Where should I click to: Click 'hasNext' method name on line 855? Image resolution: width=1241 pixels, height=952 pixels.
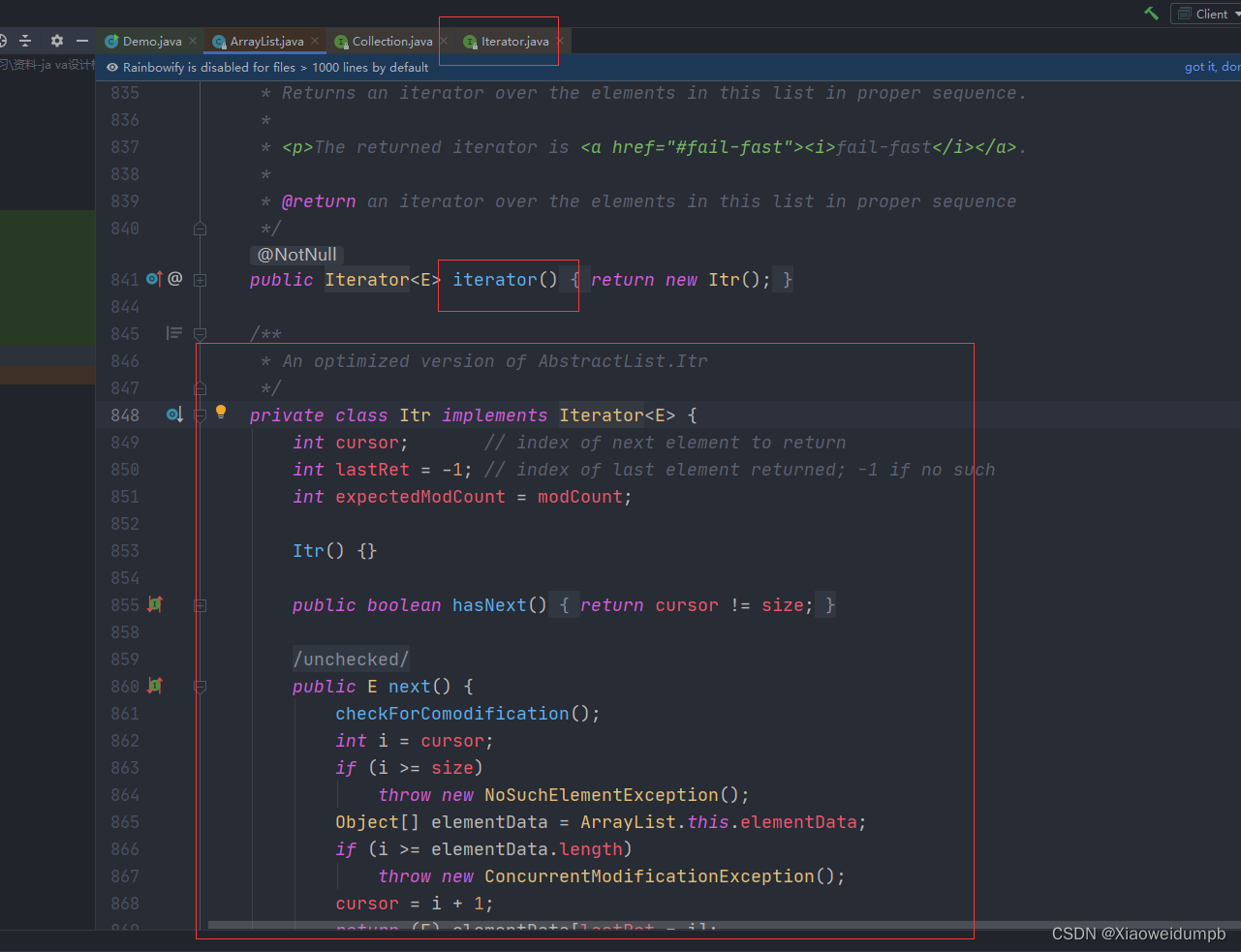click(489, 605)
